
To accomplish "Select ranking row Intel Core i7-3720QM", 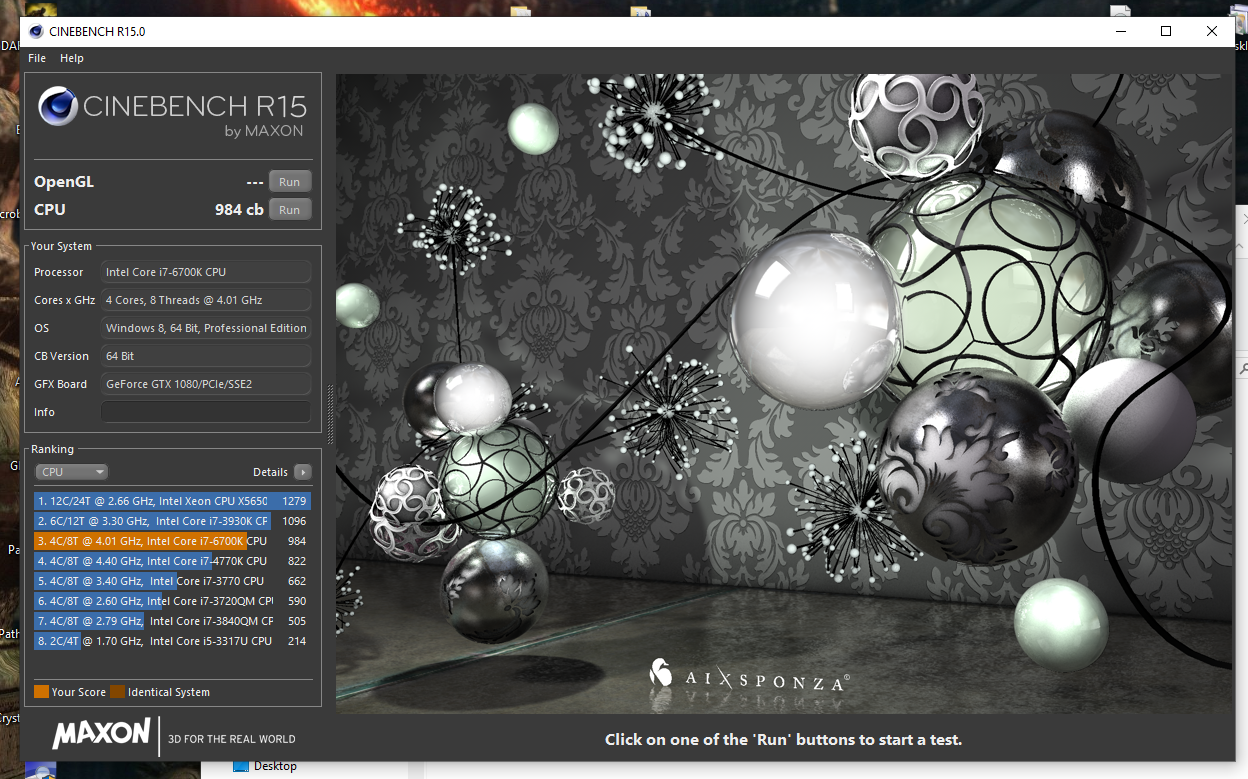I will point(172,601).
